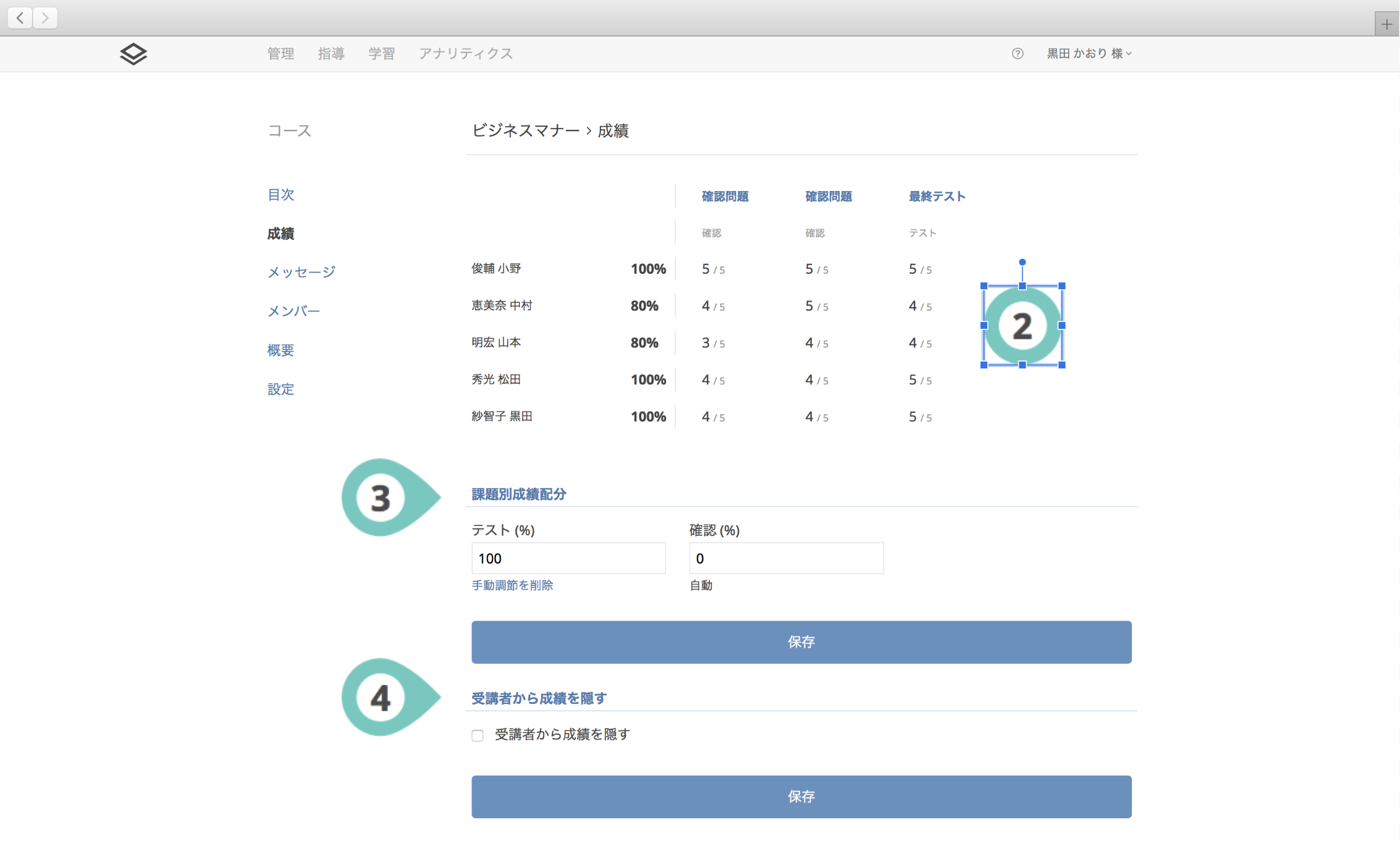
Task: Click 手動調節を削除 link
Action: click(x=512, y=585)
